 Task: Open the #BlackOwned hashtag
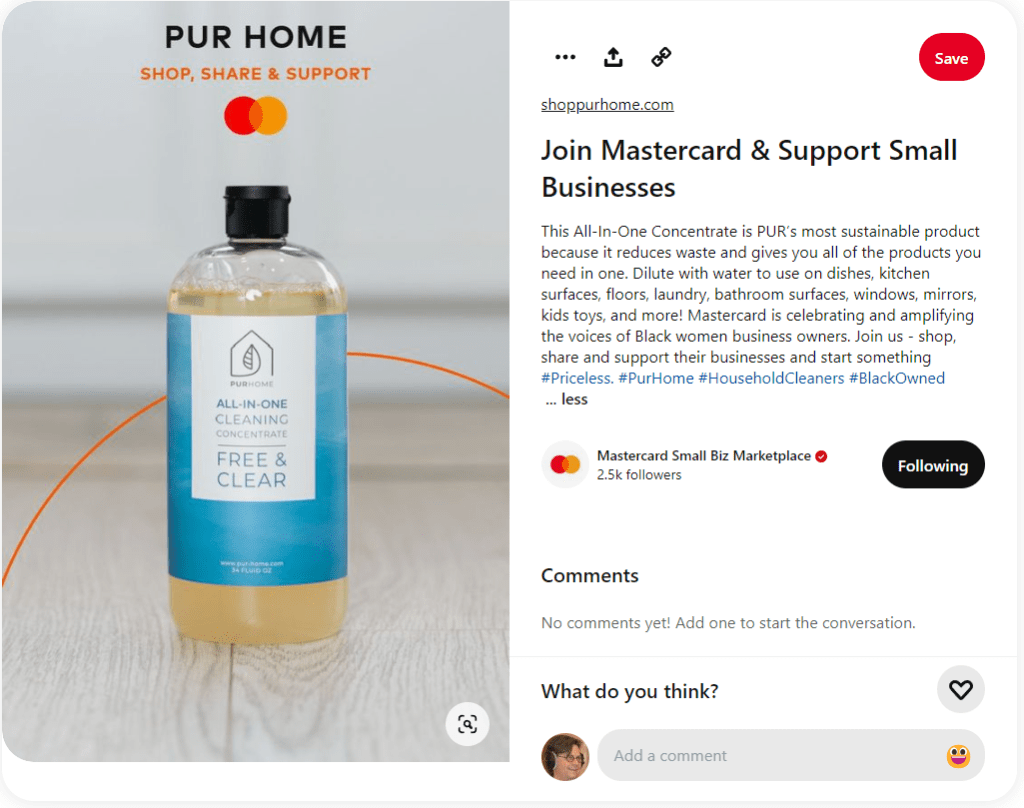pyautogui.click(x=897, y=378)
